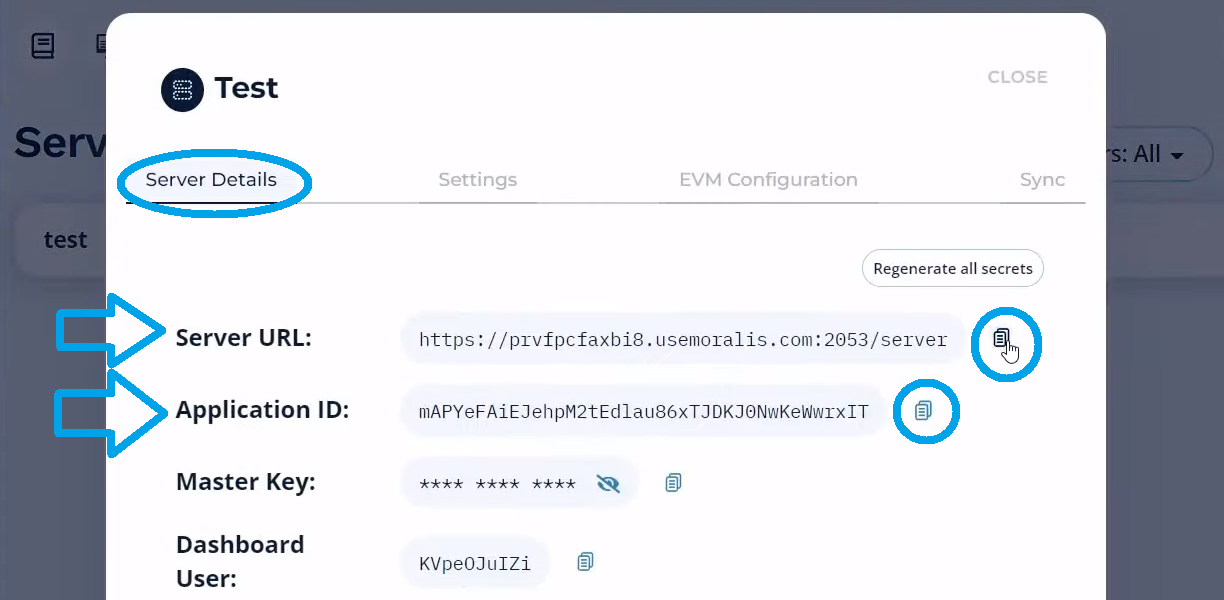This screenshot has height=600, width=1224.
Task: Select the Server URL text field
Action: click(683, 339)
